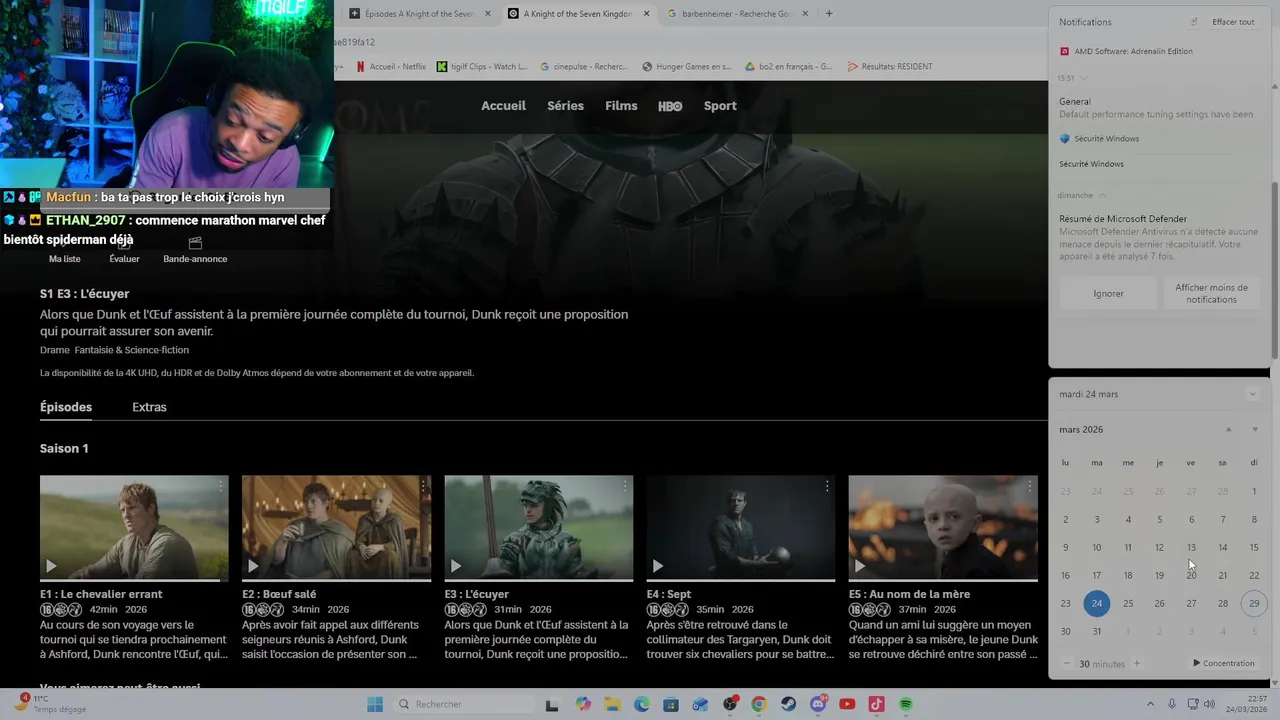
Task: Decrease focus session minutes
Action: (1067, 664)
